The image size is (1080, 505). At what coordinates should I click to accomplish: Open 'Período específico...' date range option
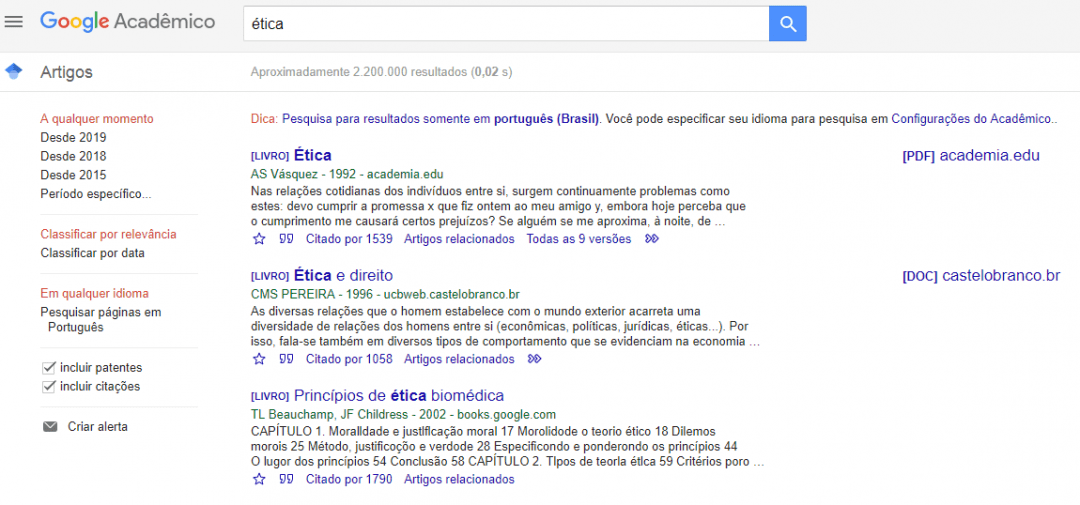(x=95, y=194)
